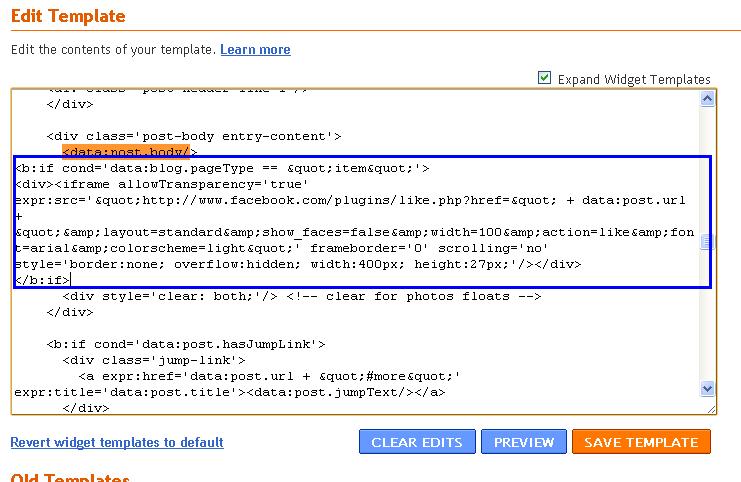Click the 'clear for photos floats' comment

point(432,296)
